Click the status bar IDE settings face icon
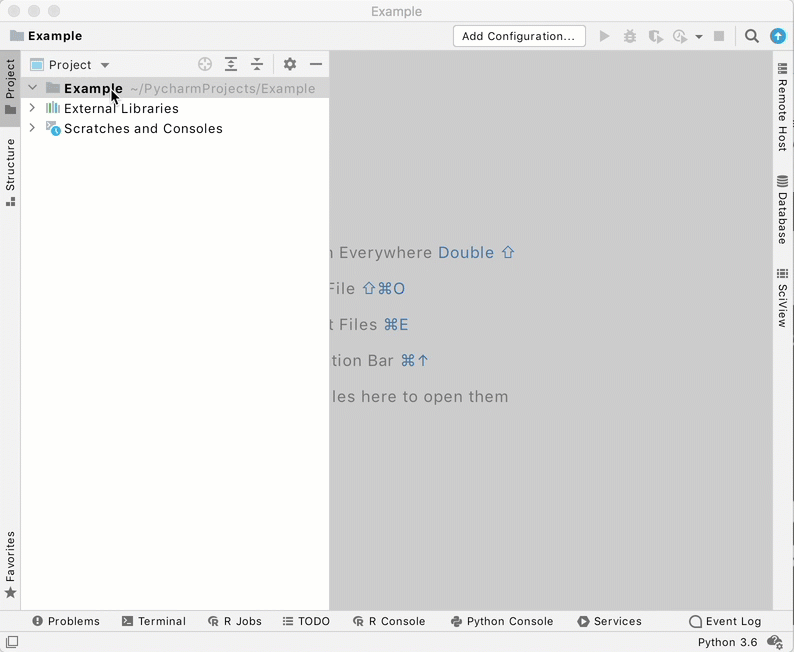 (x=775, y=642)
